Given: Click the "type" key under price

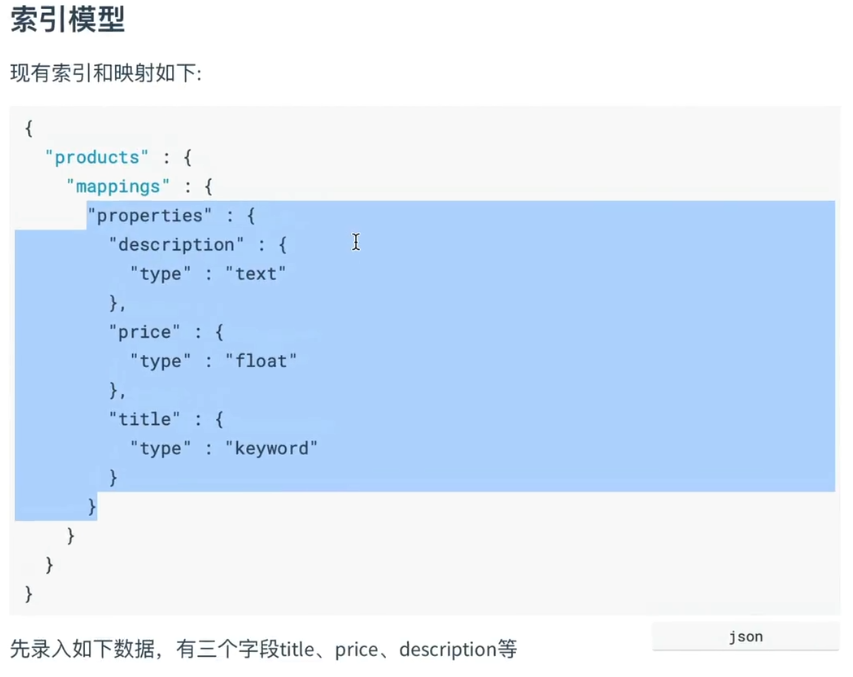Looking at the screenshot, I should pyautogui.click(x=161, y=361).
